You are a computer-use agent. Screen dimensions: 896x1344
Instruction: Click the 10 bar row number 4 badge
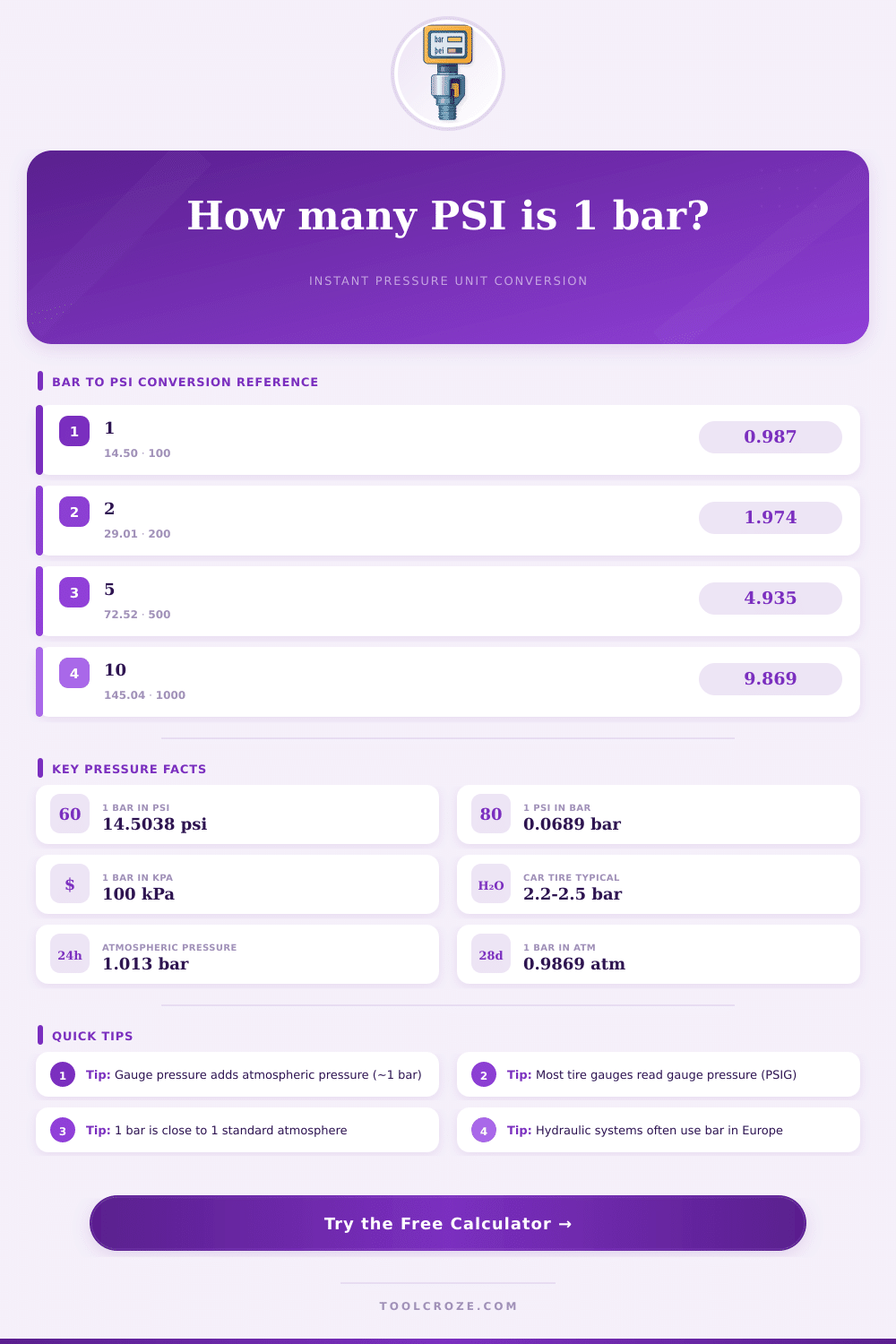74,673
